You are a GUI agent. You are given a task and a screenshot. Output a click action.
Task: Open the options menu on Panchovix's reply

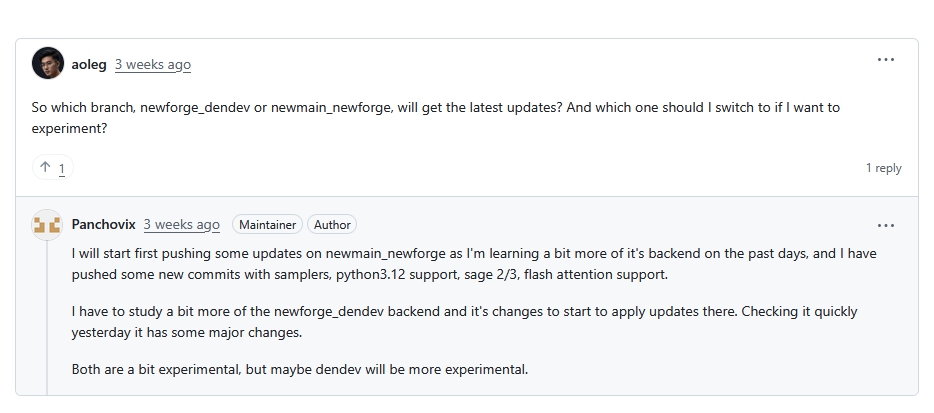(x=885, y=226)
